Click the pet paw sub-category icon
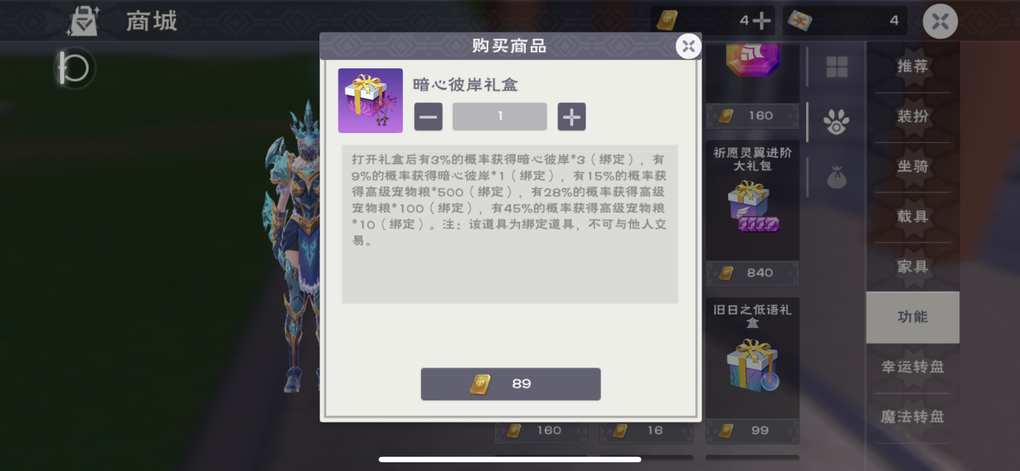Viewport: 1020px width, 471px height. [837, 122]
